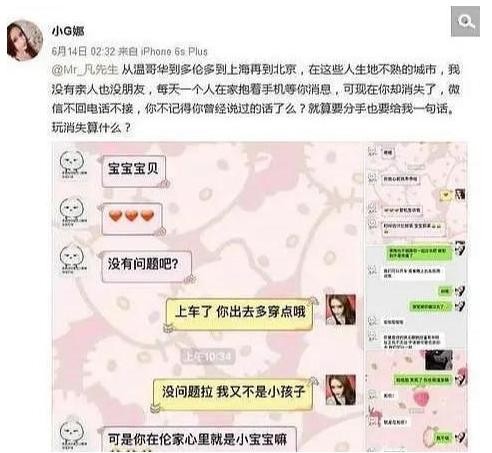Click the 没问题拉 我又不是小孩子 bubble
The height and width of the screenshot is (453, 492).
[233, 394]
